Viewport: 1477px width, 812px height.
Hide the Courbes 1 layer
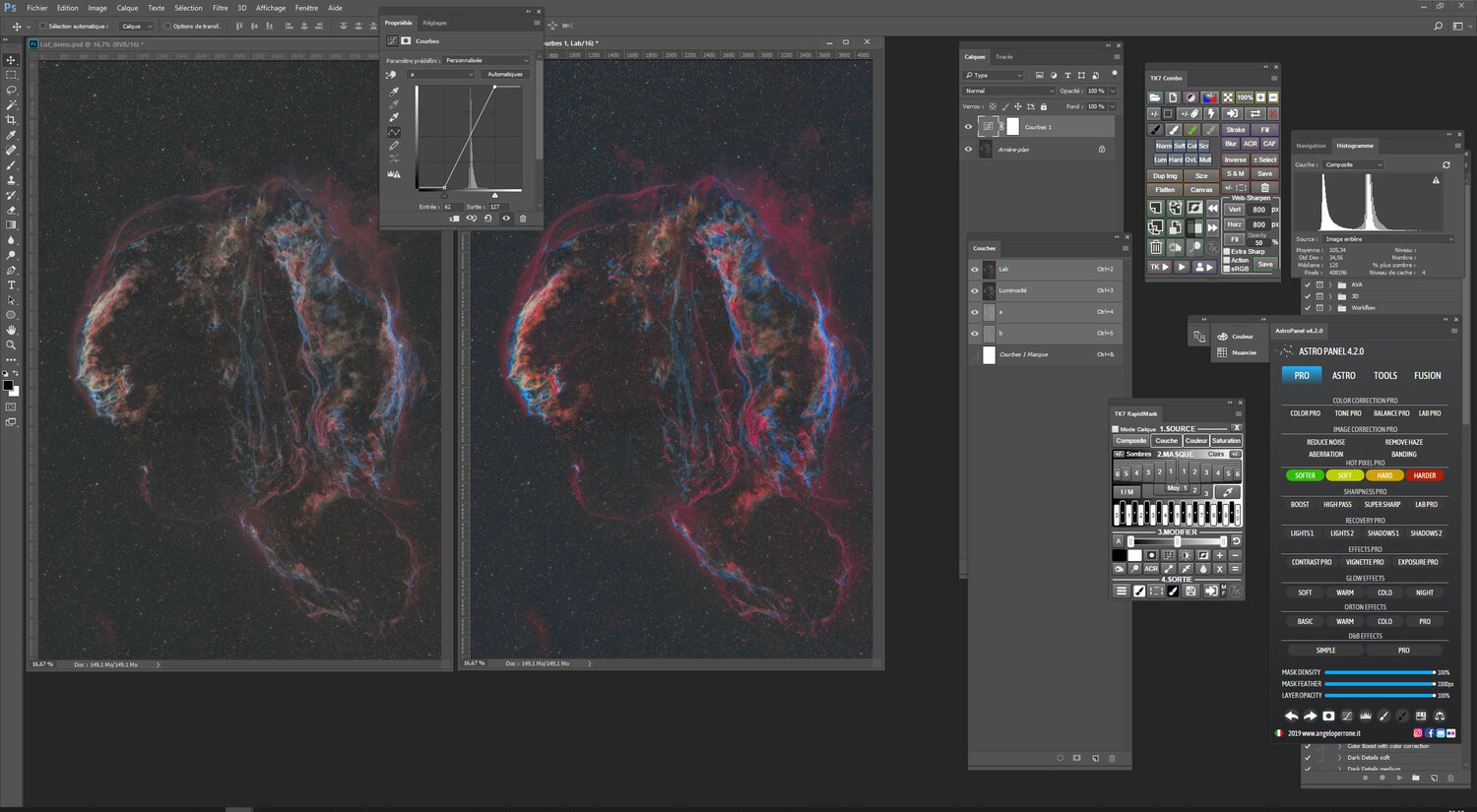pyautogui.click(x=968, y=127)
